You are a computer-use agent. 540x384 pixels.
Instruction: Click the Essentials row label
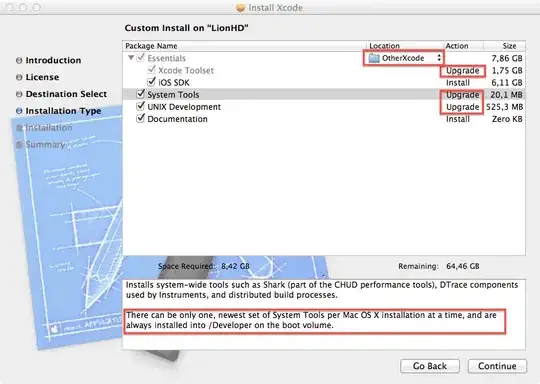pyautogui.click(x=166, y=58)
